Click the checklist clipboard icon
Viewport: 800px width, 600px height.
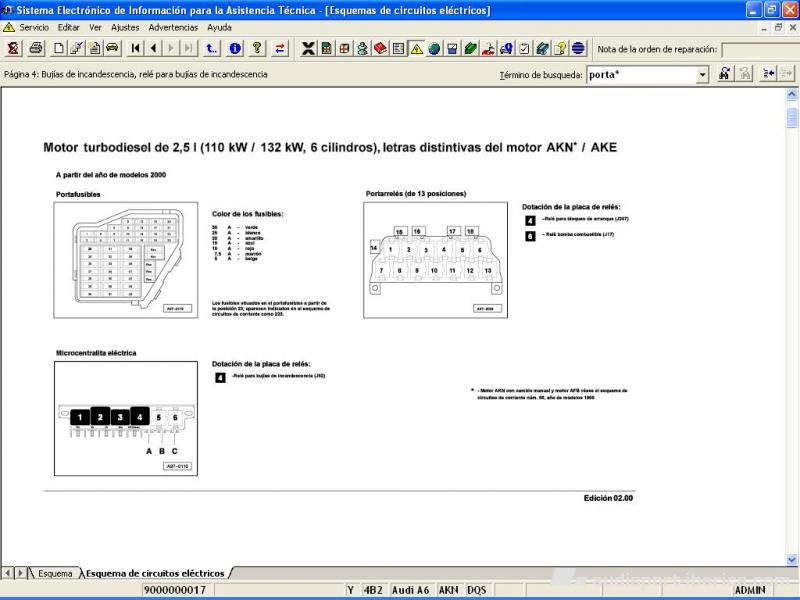click(524, 48)
